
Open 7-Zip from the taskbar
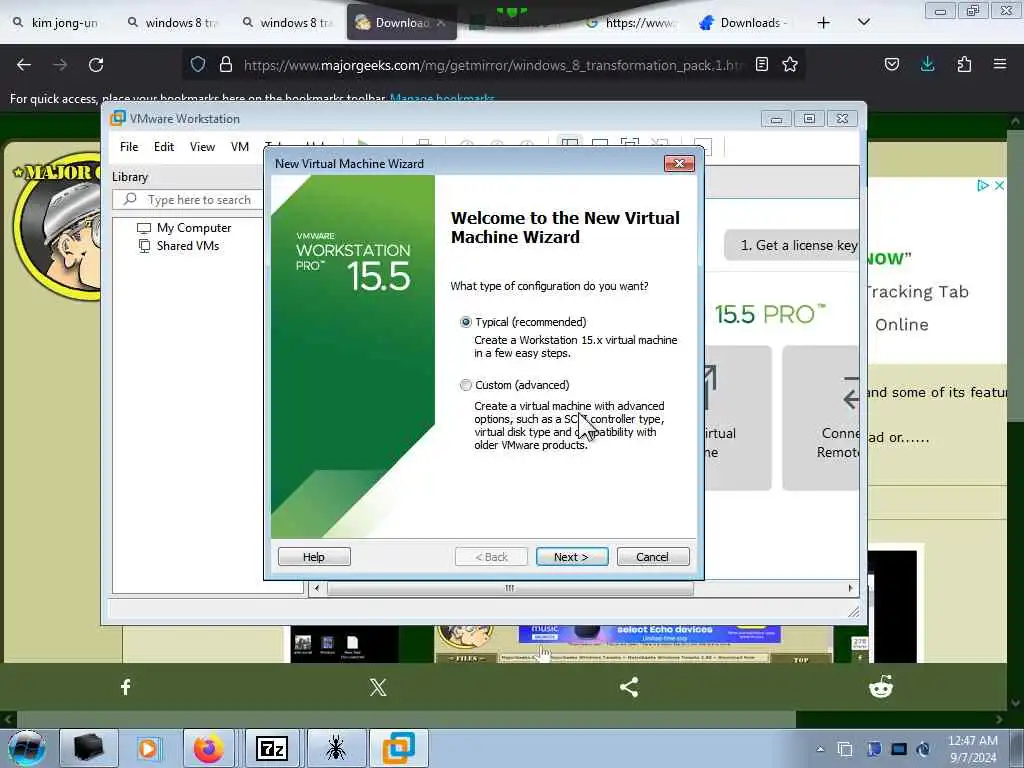coord(272,748)
